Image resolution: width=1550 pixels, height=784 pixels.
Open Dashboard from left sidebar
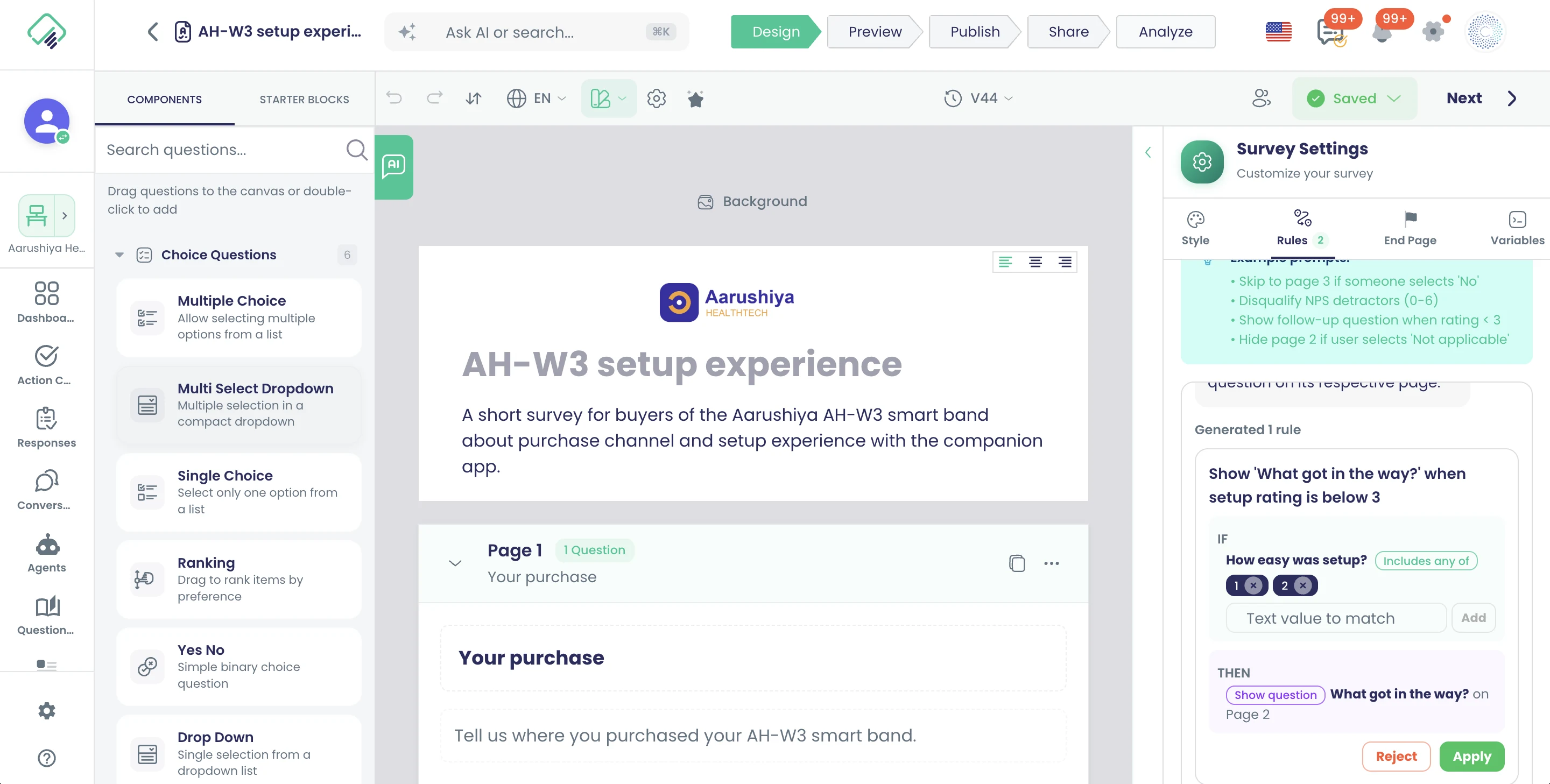click(x=46, y=302)
